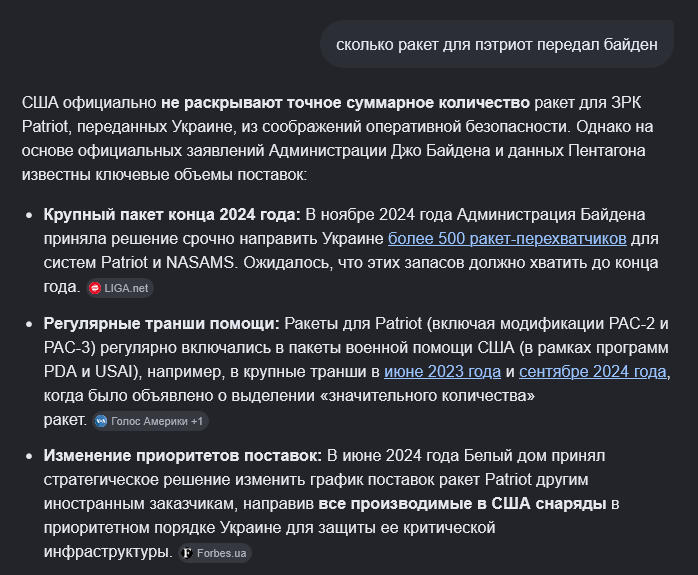Click heading Регулярные транши помощи
Viewport: 698px width, 575px height.
tap(162, 324)
